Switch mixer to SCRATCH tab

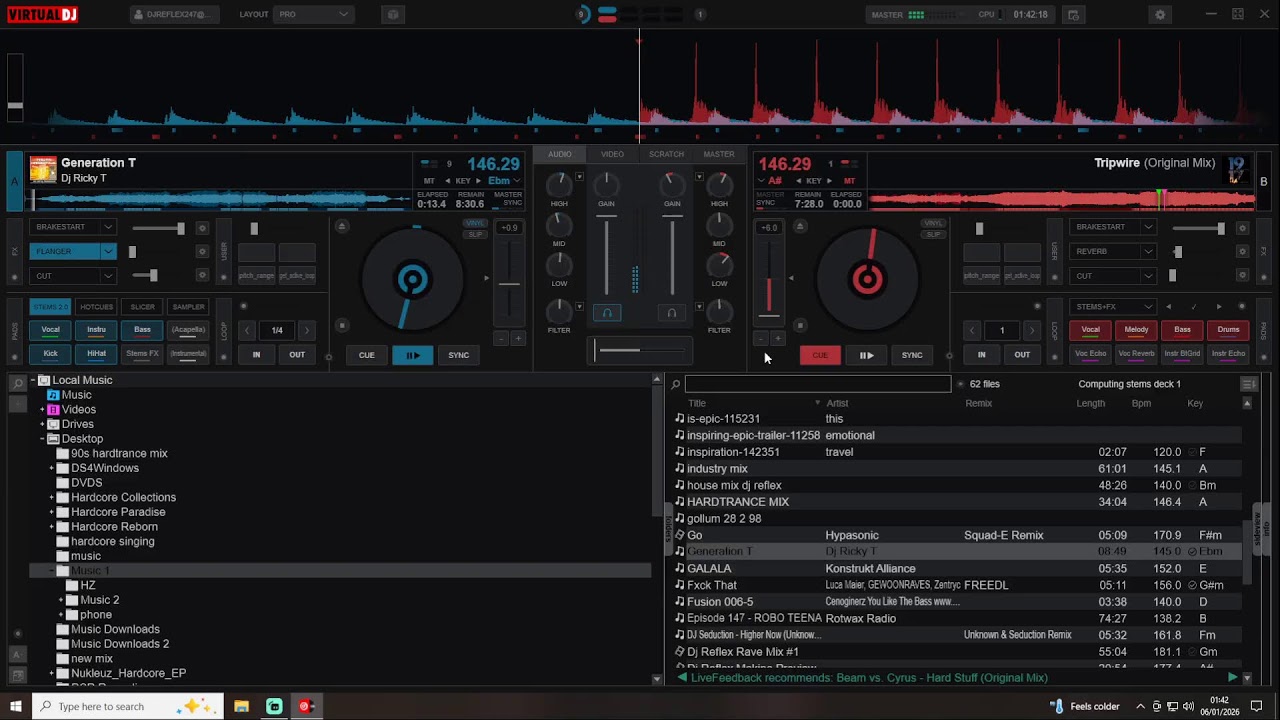(666, 154)
